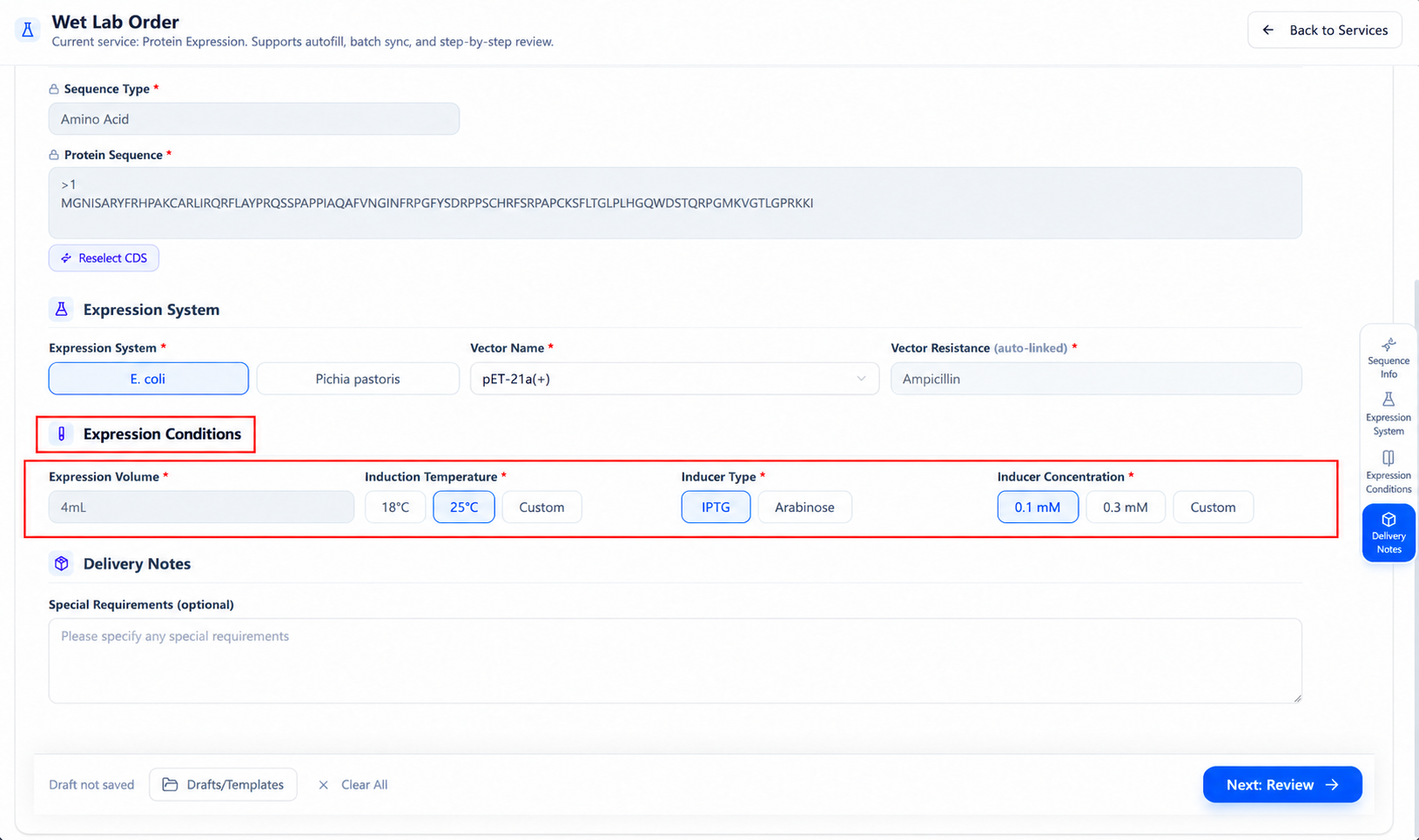
Task: Choose 18°C induction temperature
Action: click(x=395, y=507)
